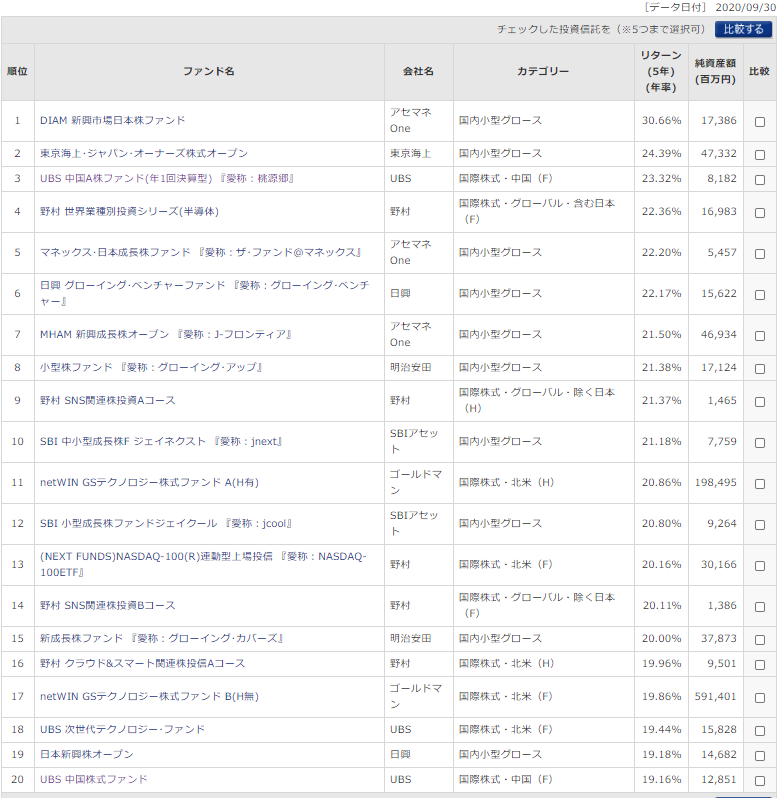Screen dimensions: 777x798
Task: Click the リターン(5年) column header
Action: point(661,71)
